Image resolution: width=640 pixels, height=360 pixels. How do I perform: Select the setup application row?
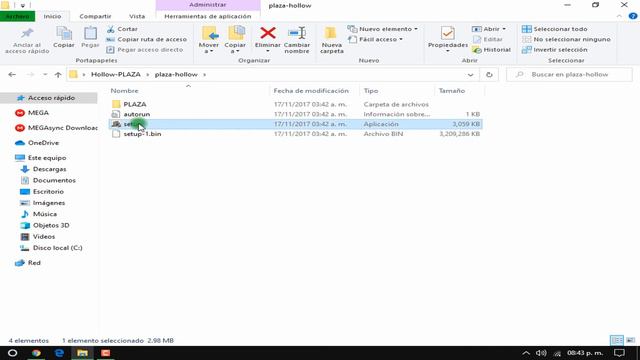pos(296,124)
